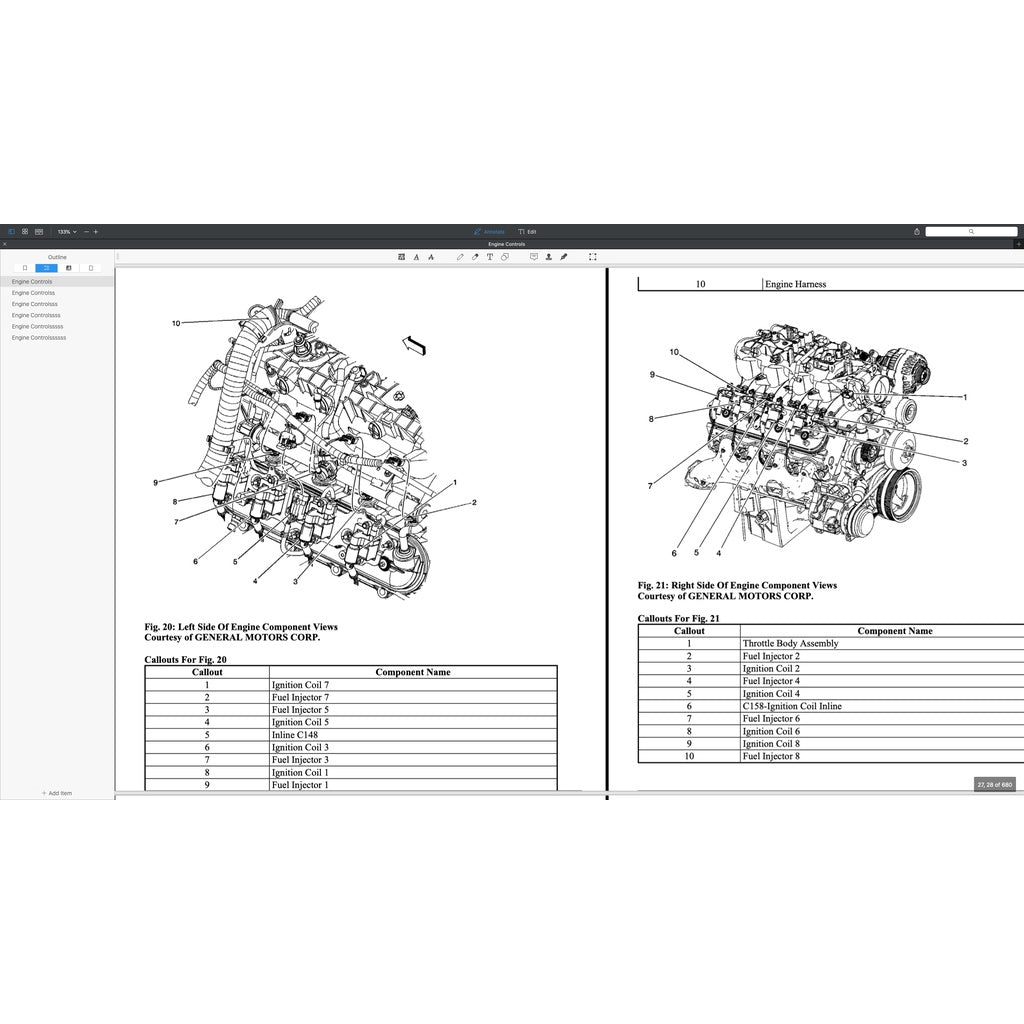Decrease zoom with the minus control

pos(86,231)
